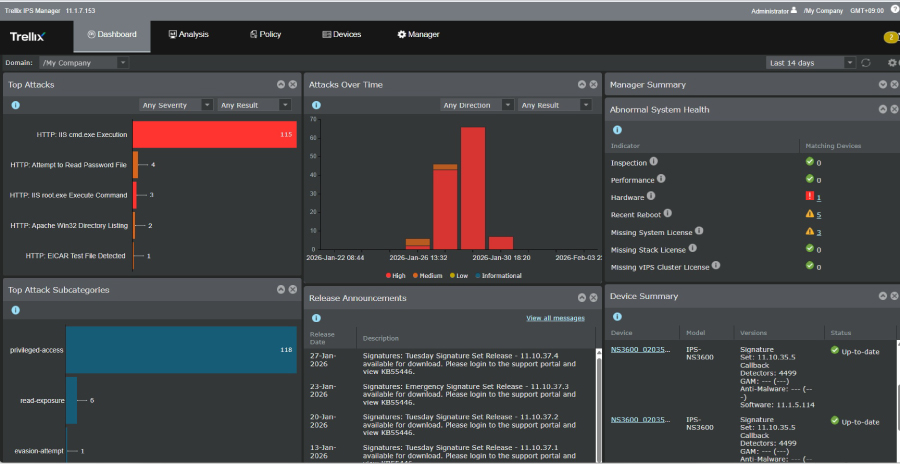Close the Attacks Over Time panel
This screenshot has height=464, width=900.
pyautogui.click(x=593, y=84)
